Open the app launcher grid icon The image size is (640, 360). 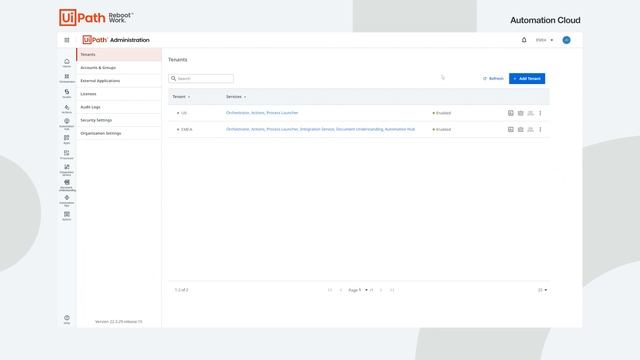coord(67,40)
